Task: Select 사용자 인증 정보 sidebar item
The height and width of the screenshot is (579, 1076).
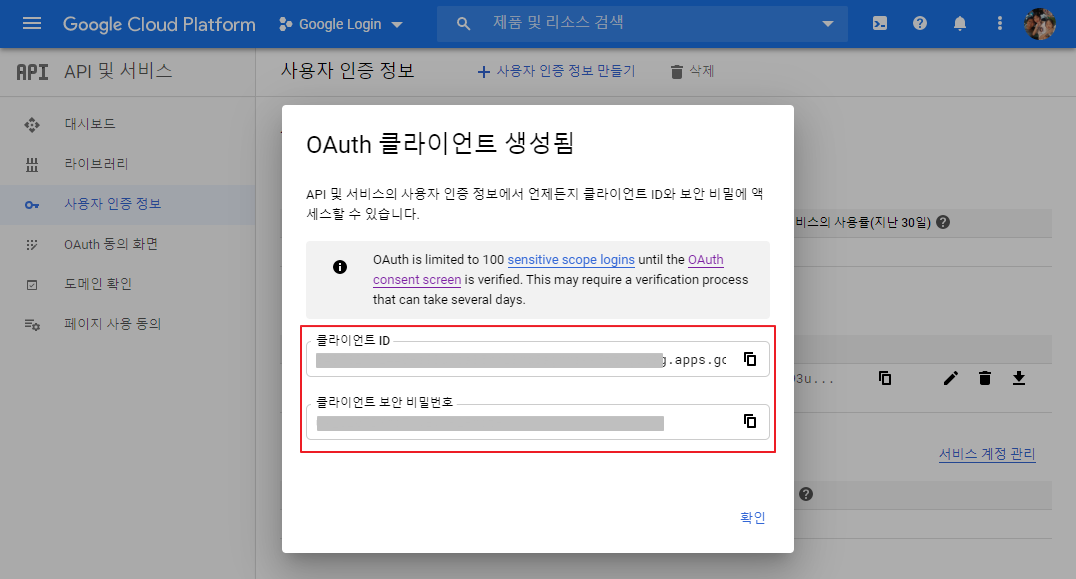Action: 128,204
